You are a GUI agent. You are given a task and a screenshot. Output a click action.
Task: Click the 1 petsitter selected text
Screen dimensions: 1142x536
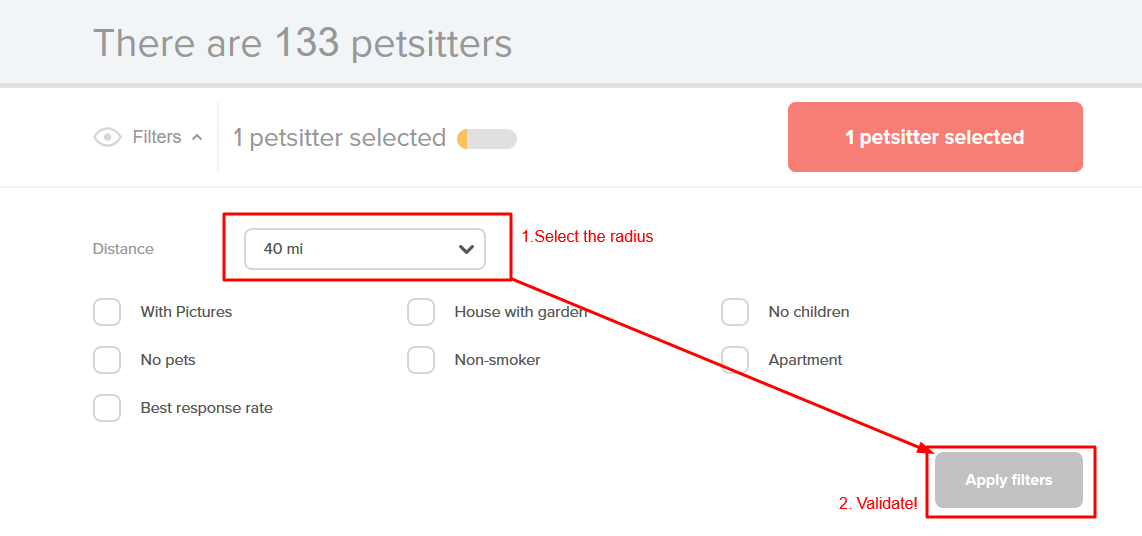pyautogui.click(x=339, y=138)
